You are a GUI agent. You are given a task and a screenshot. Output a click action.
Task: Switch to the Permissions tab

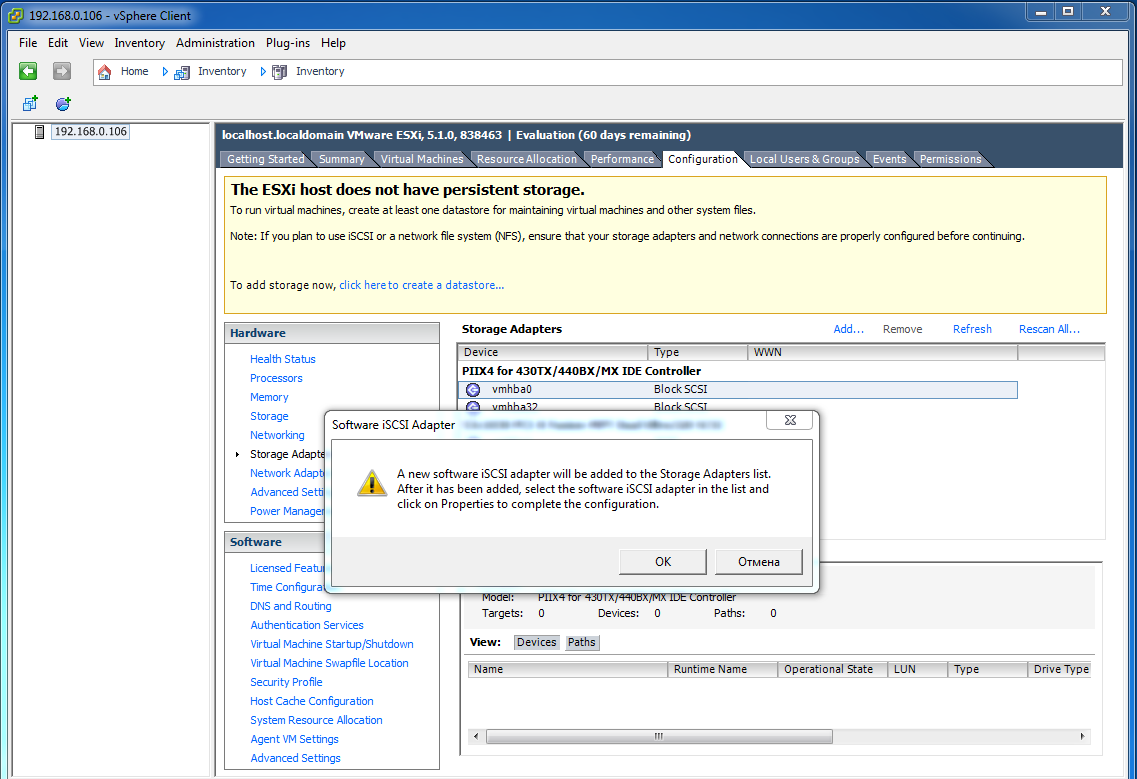pyautogui.click(x=950, y=159)
